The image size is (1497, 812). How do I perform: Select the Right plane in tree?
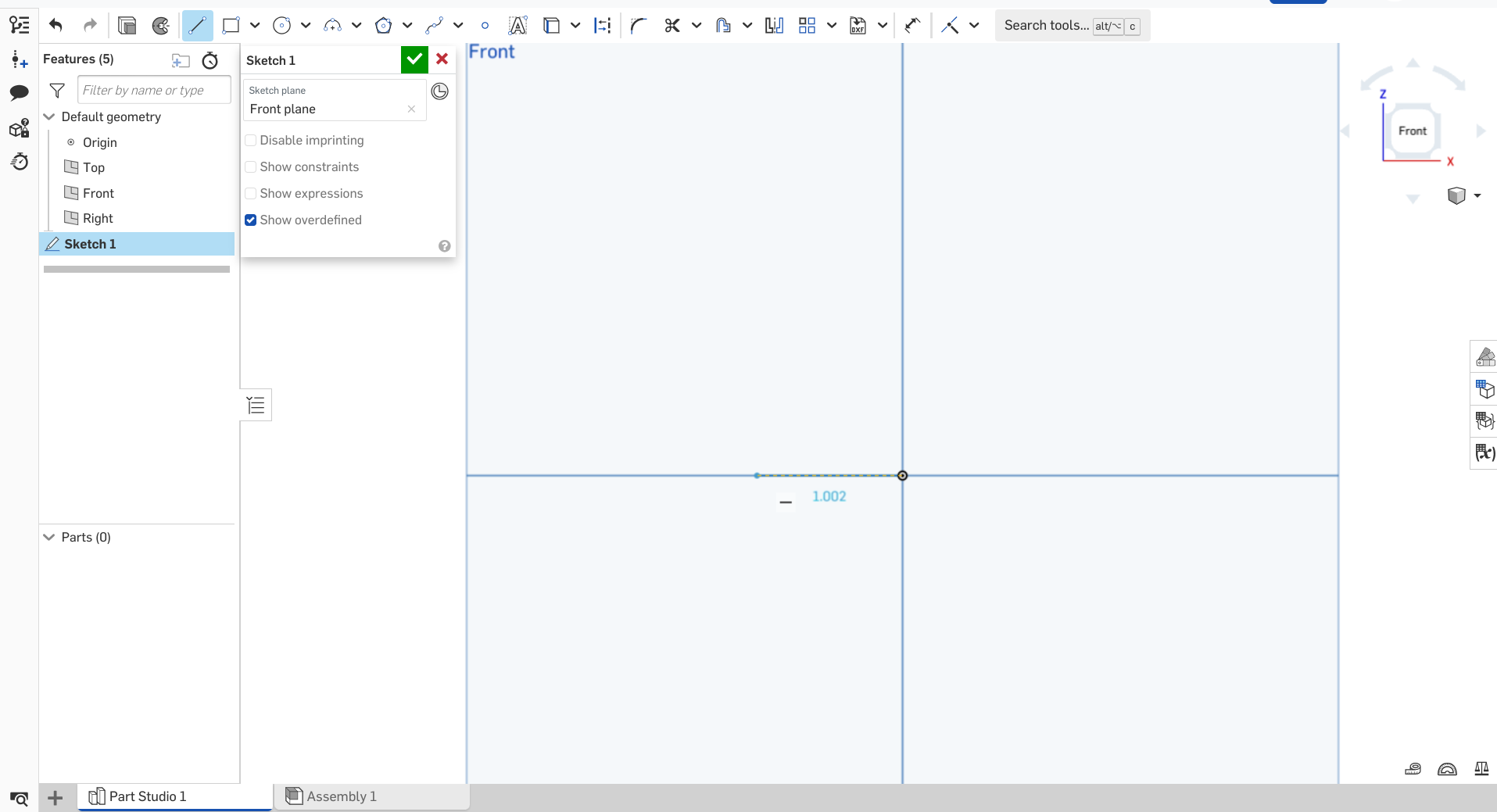[98, 218]
